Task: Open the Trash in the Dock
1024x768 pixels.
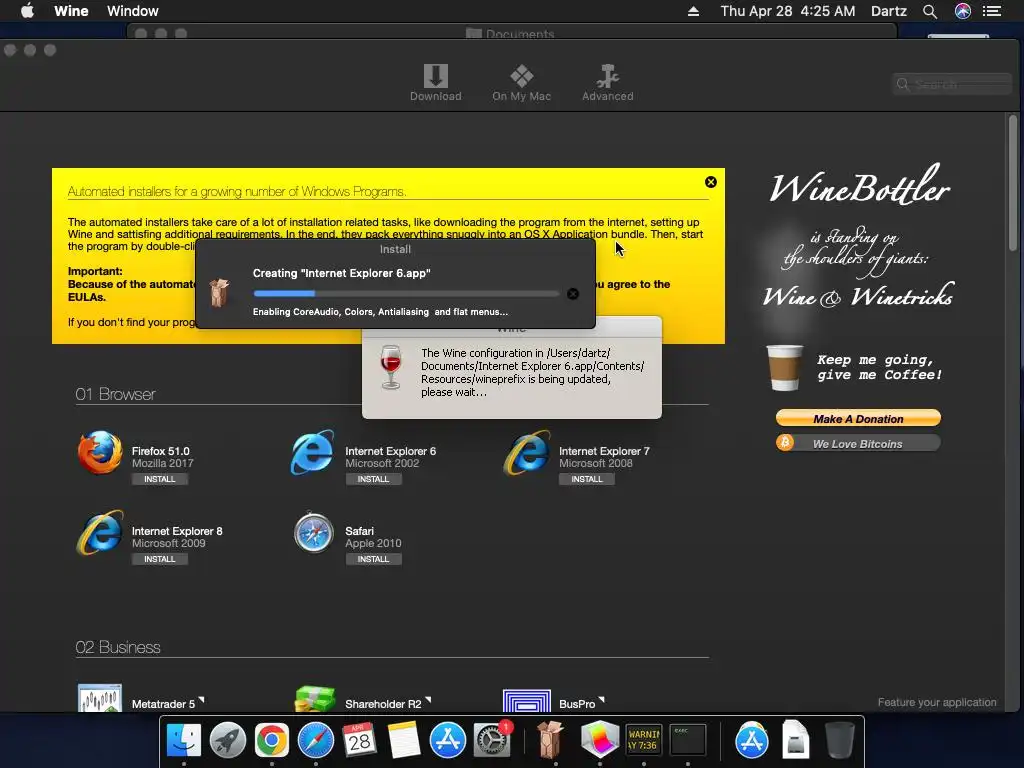Action: tap(839, 741)
